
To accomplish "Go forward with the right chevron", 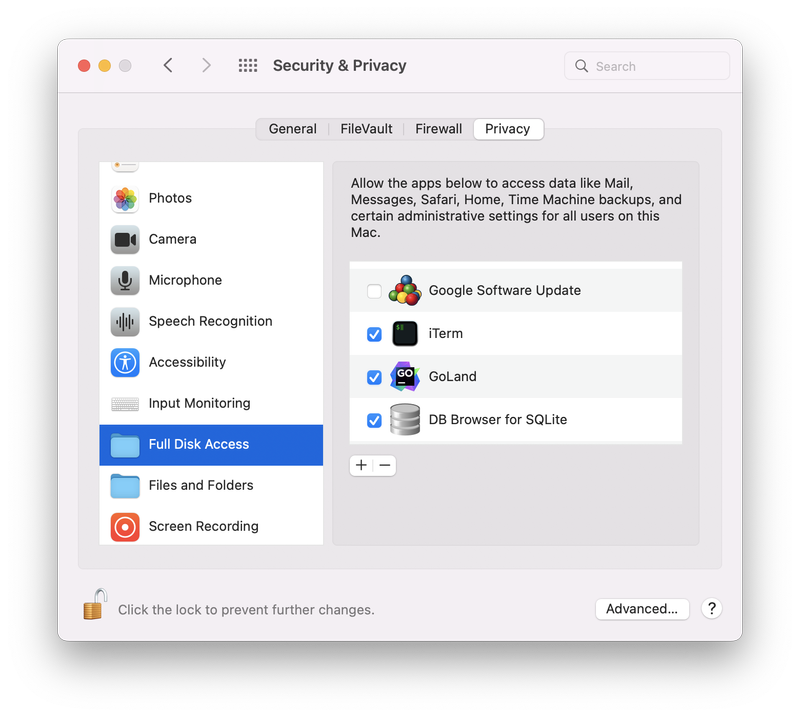I will (206, 65).
